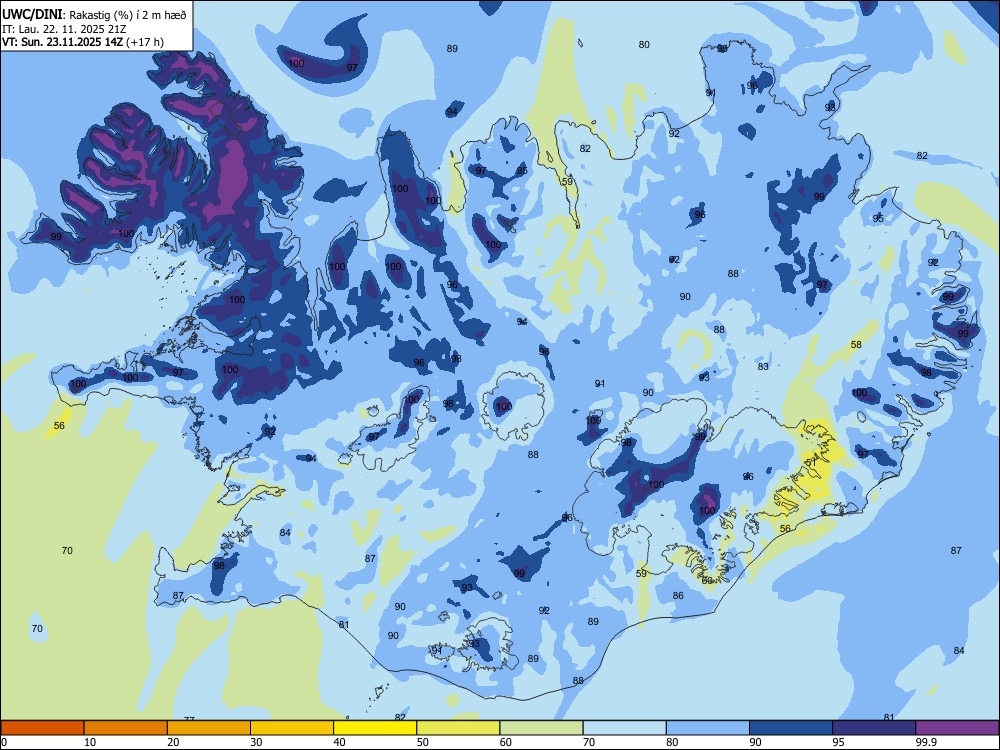Pick the 95–99.9 indigo legend swatch

click(x=874, y=728)
